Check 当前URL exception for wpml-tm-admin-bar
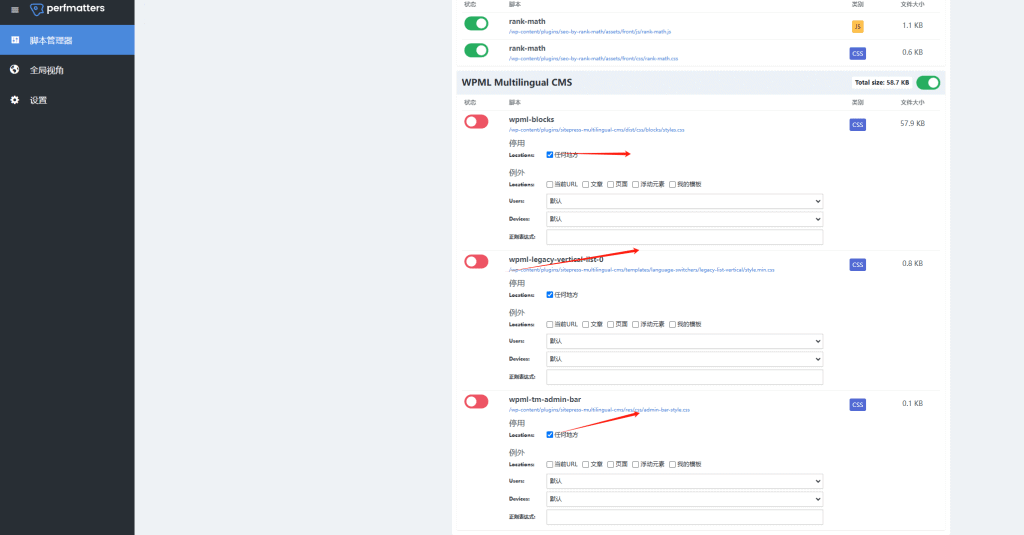The image size is (1024, 535). coord(550,464)
